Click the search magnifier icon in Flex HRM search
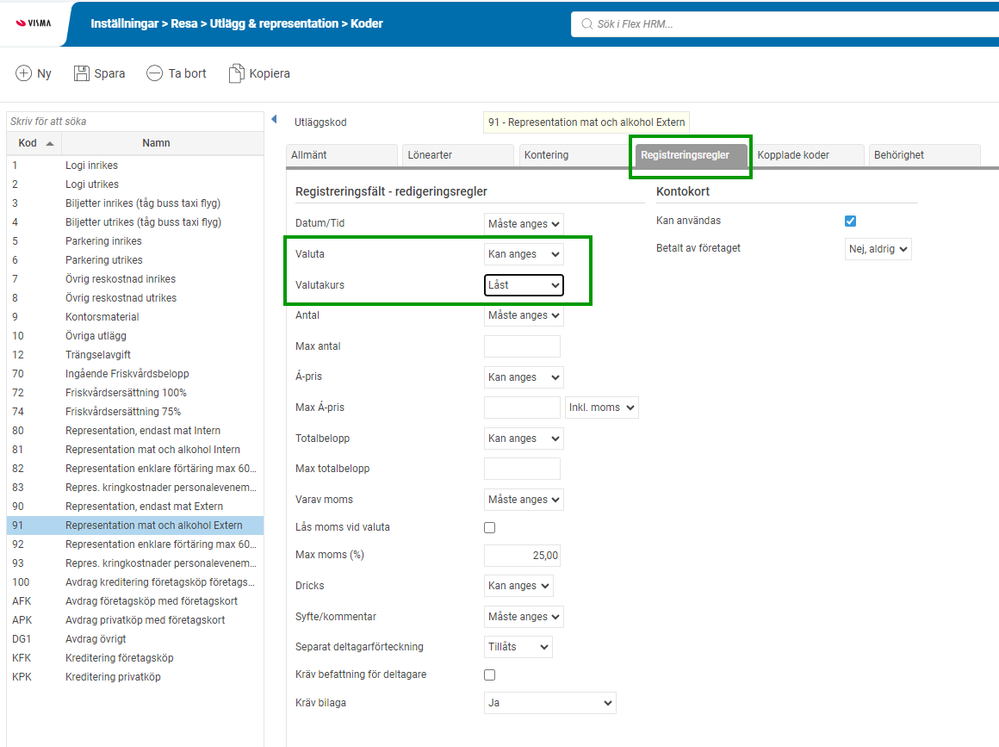Image resolution: width=999 pixels, height=747 pixels. pyautogui.click(x=587, y=24)
